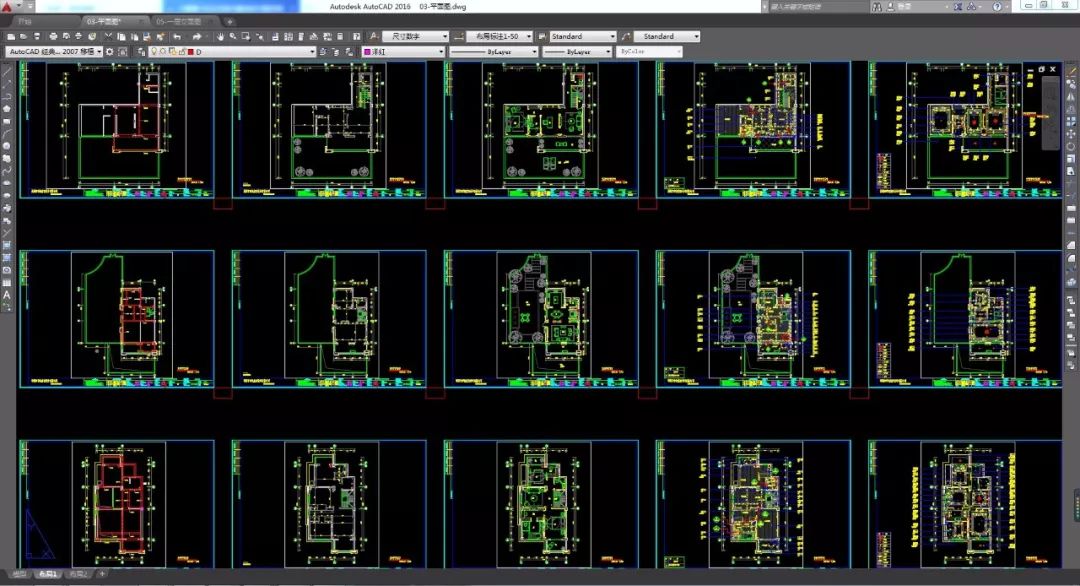
Task: Click the new drawing tab plus button
Action: point(230,21)
